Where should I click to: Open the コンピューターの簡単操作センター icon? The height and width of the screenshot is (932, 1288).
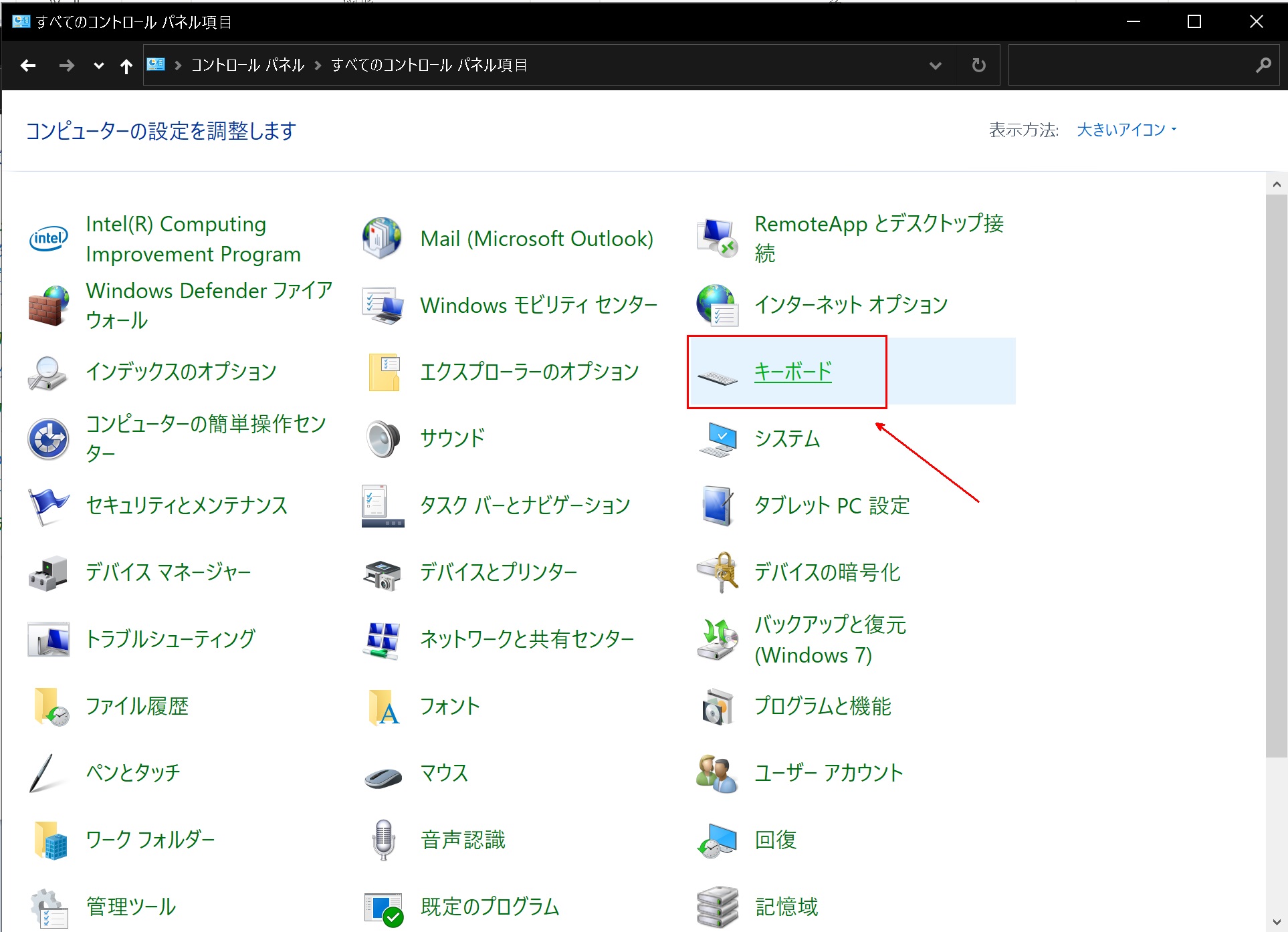click(x=48, y=439)
